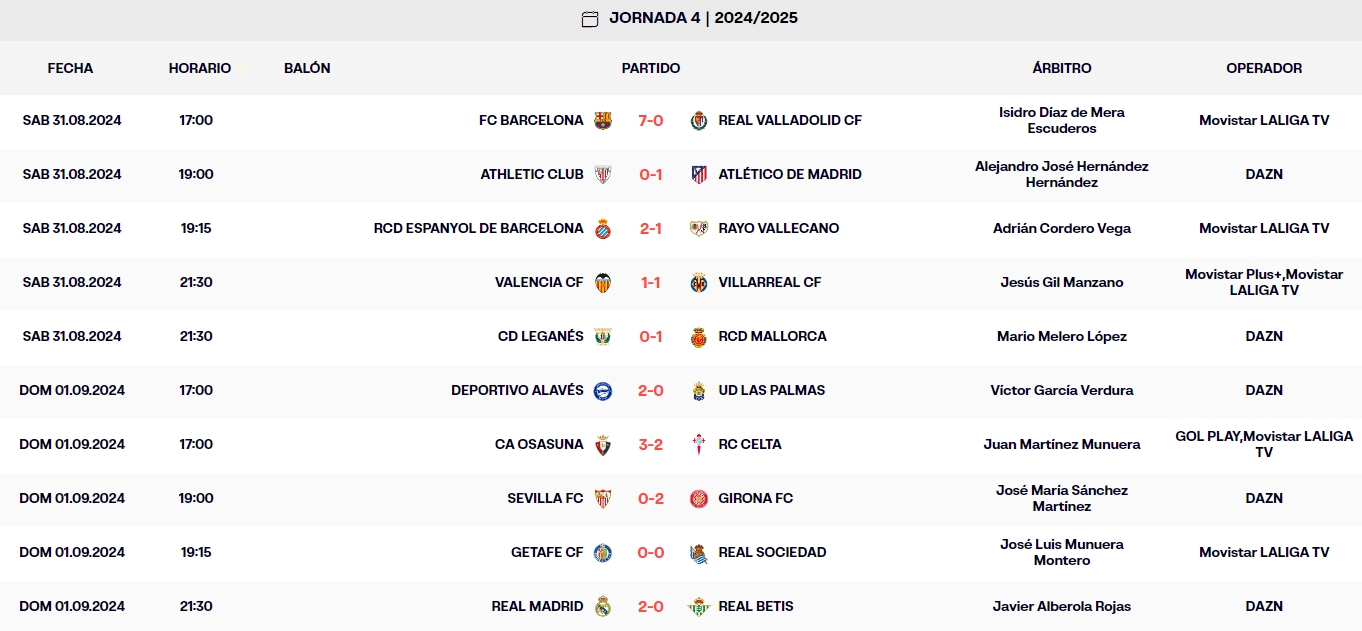The image size is (1362, 631).
Task: Open the 7-0 Barcelona match score
Action: click(x=650, y=120)
